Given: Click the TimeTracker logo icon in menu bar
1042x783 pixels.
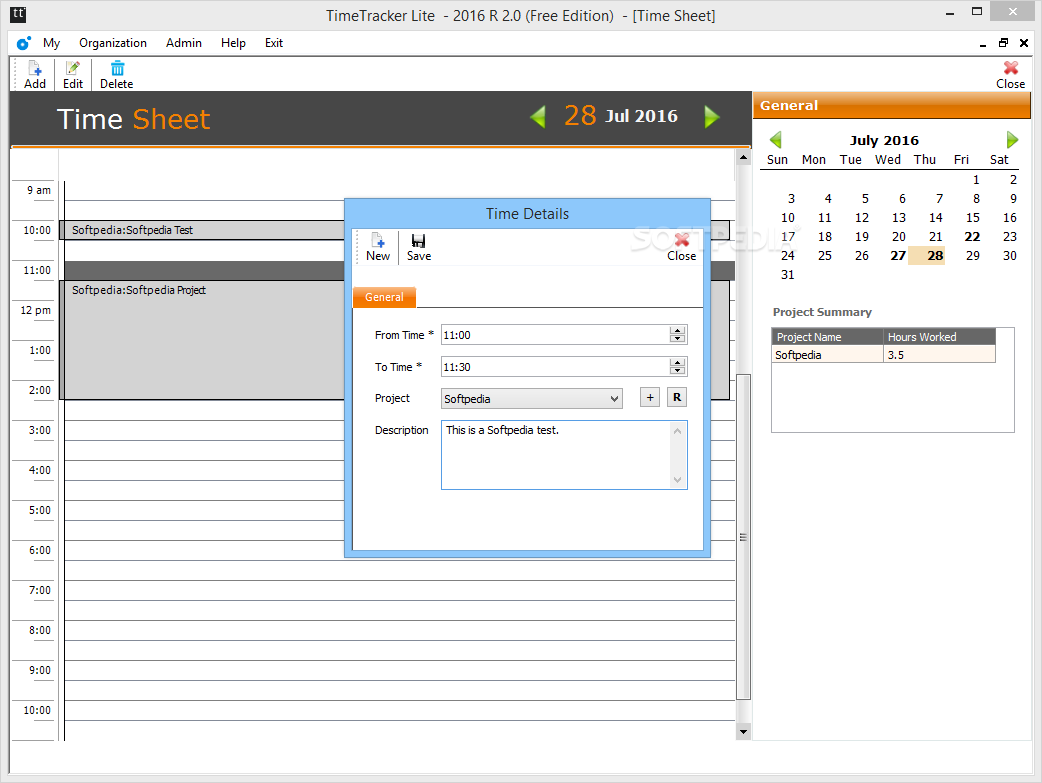Looking at the screenshot, I should (24, 43).
